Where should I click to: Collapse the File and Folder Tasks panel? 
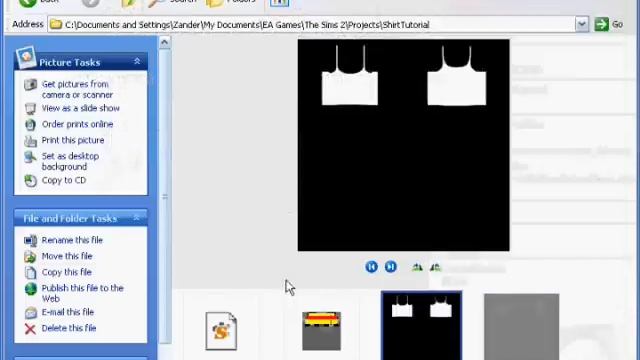(137, 218)
